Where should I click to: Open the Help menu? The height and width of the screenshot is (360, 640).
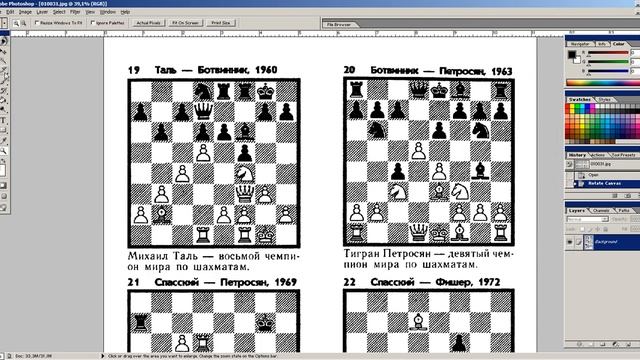click(125, 12)
